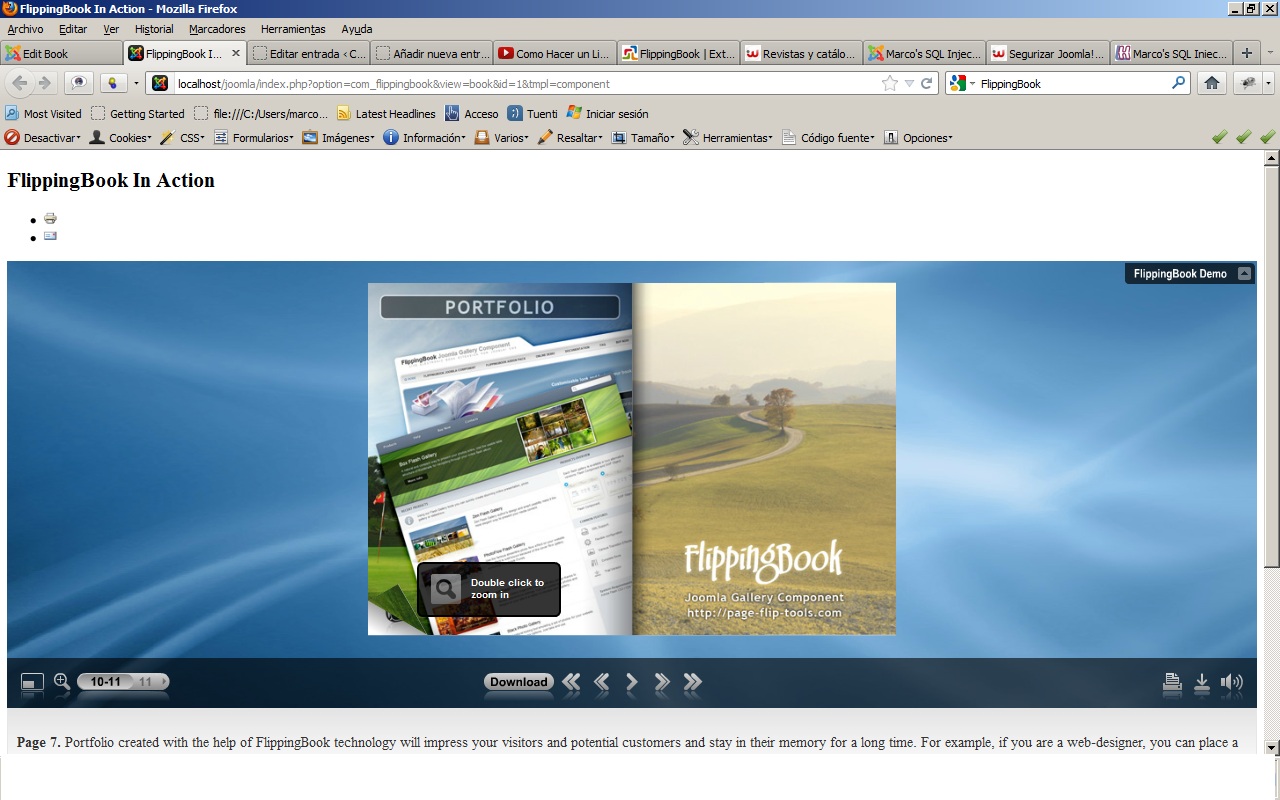Image resolution: width=1280 pixels, height=800 pixels.
Task: Jump to last page of the book
Action: tap(692, 682)
